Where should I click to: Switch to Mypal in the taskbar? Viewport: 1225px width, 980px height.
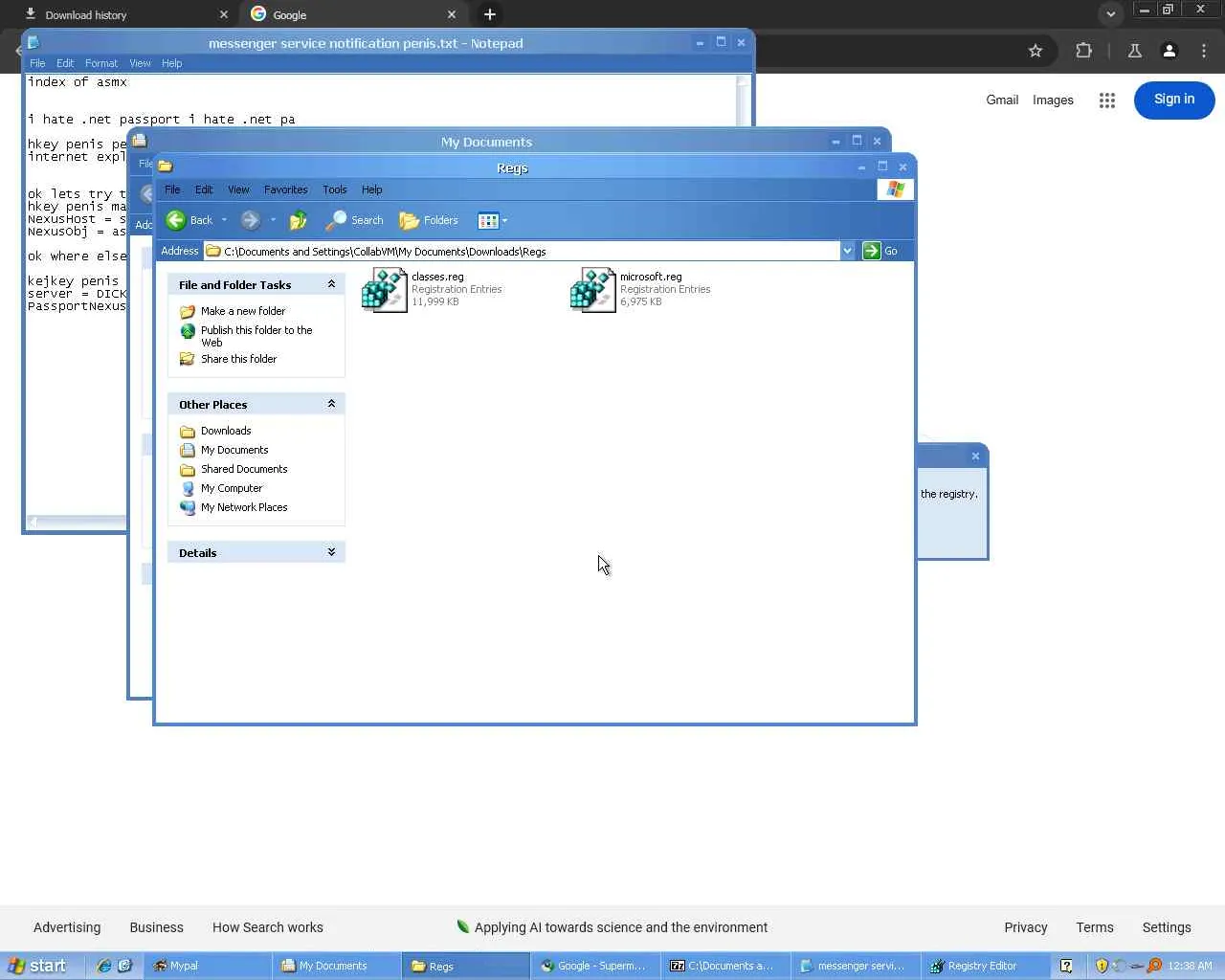click(208, 966)
